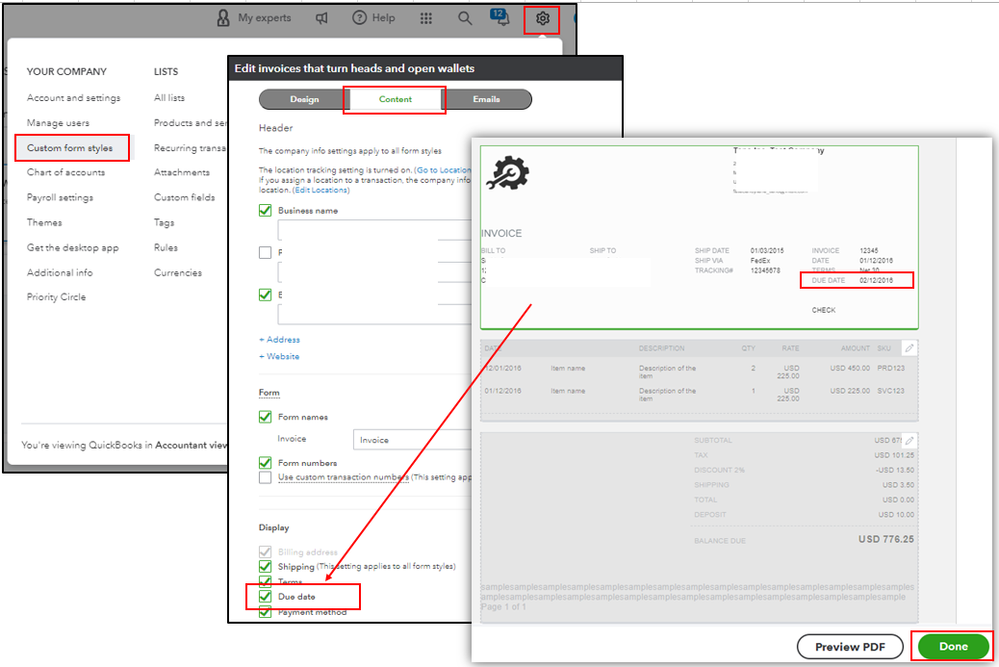The height and width of the screenshot is (667, 999).
Task: Open All lists
Action: pyautogui.click(x=169, y=98)
